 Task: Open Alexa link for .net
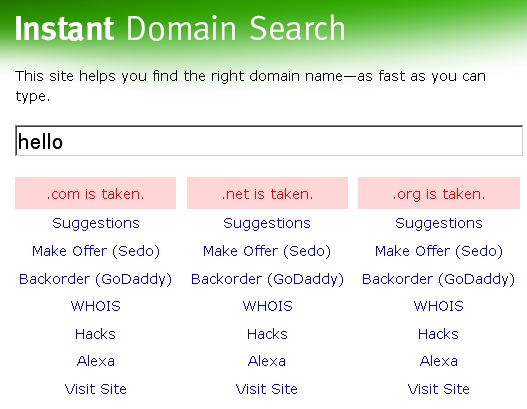pyautogui.click(x=267, y=361)
